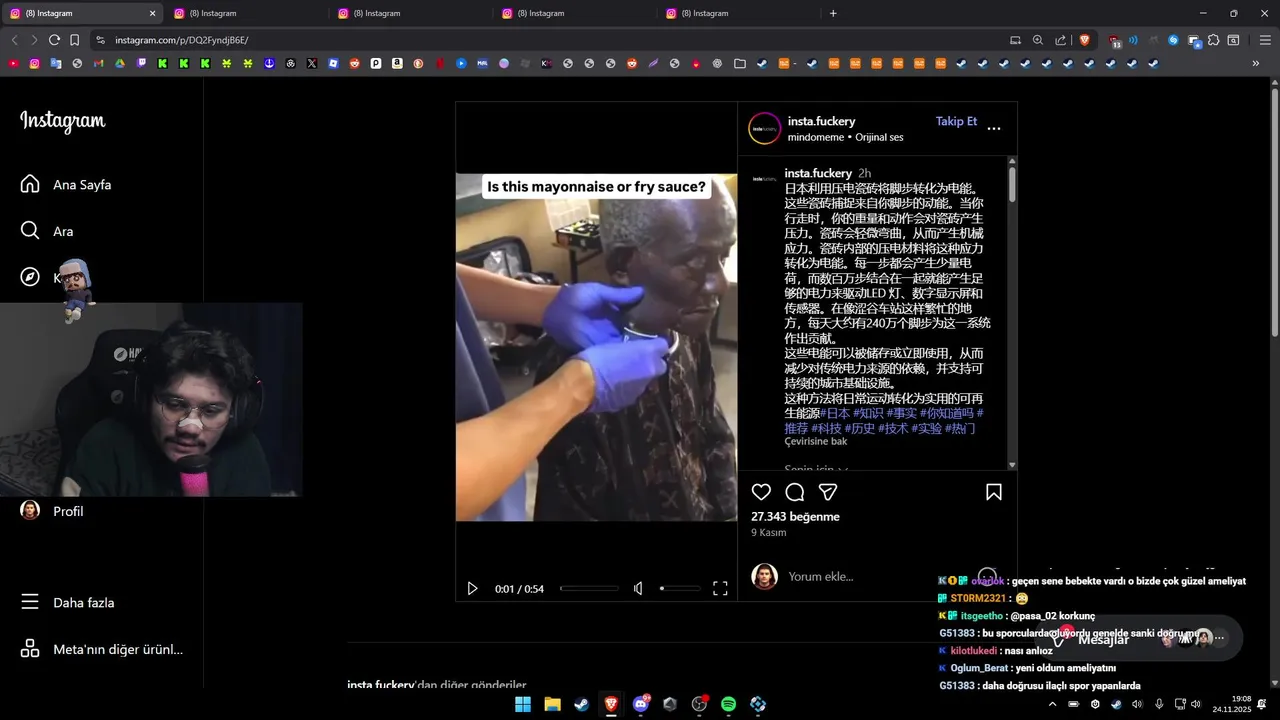This screenshot has width=1280, height=720.
Task: Open Steam from the taskbar
Action: tap(581, 704)
